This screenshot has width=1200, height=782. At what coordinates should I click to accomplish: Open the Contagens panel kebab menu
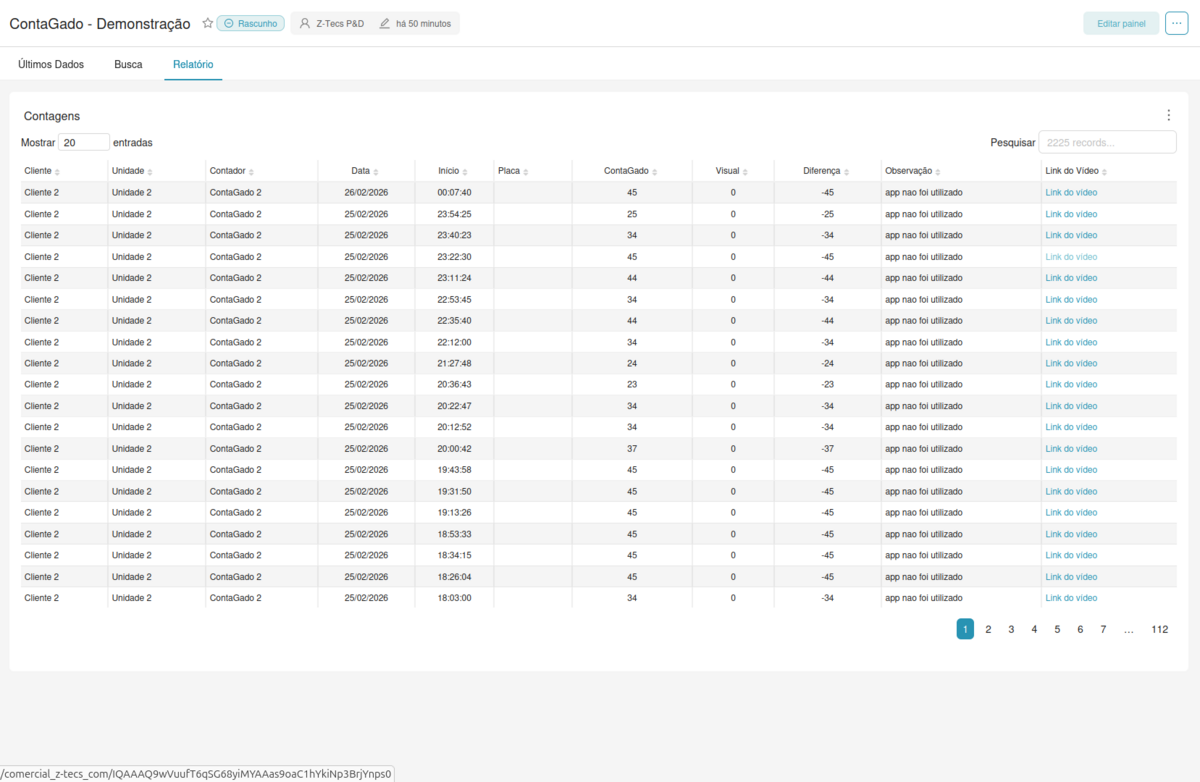pos(1168,115)
